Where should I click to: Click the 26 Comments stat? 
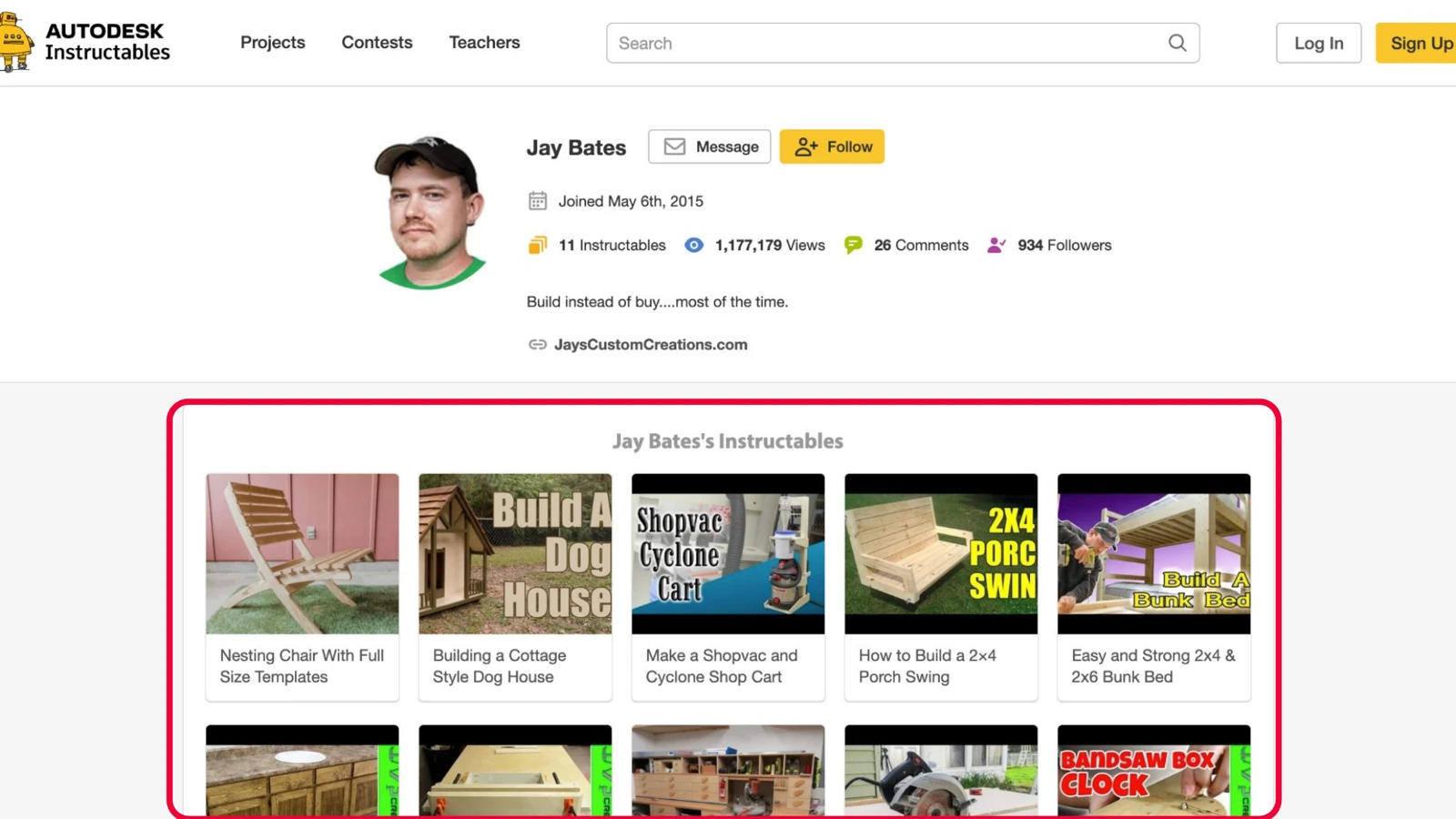(921, 245)
